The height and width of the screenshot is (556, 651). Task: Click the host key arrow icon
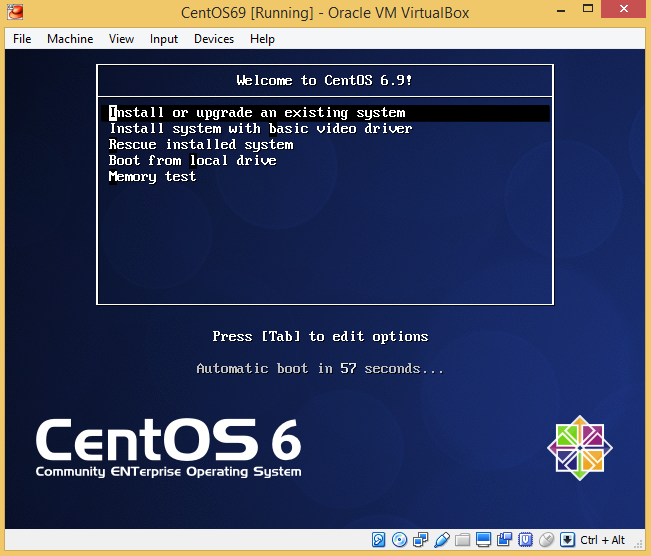click(567, 539)
